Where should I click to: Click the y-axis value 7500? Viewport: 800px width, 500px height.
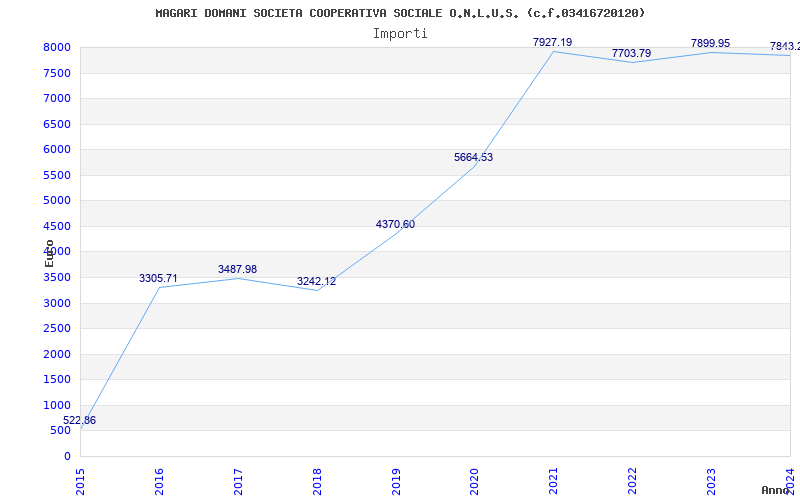click(57, 73)
